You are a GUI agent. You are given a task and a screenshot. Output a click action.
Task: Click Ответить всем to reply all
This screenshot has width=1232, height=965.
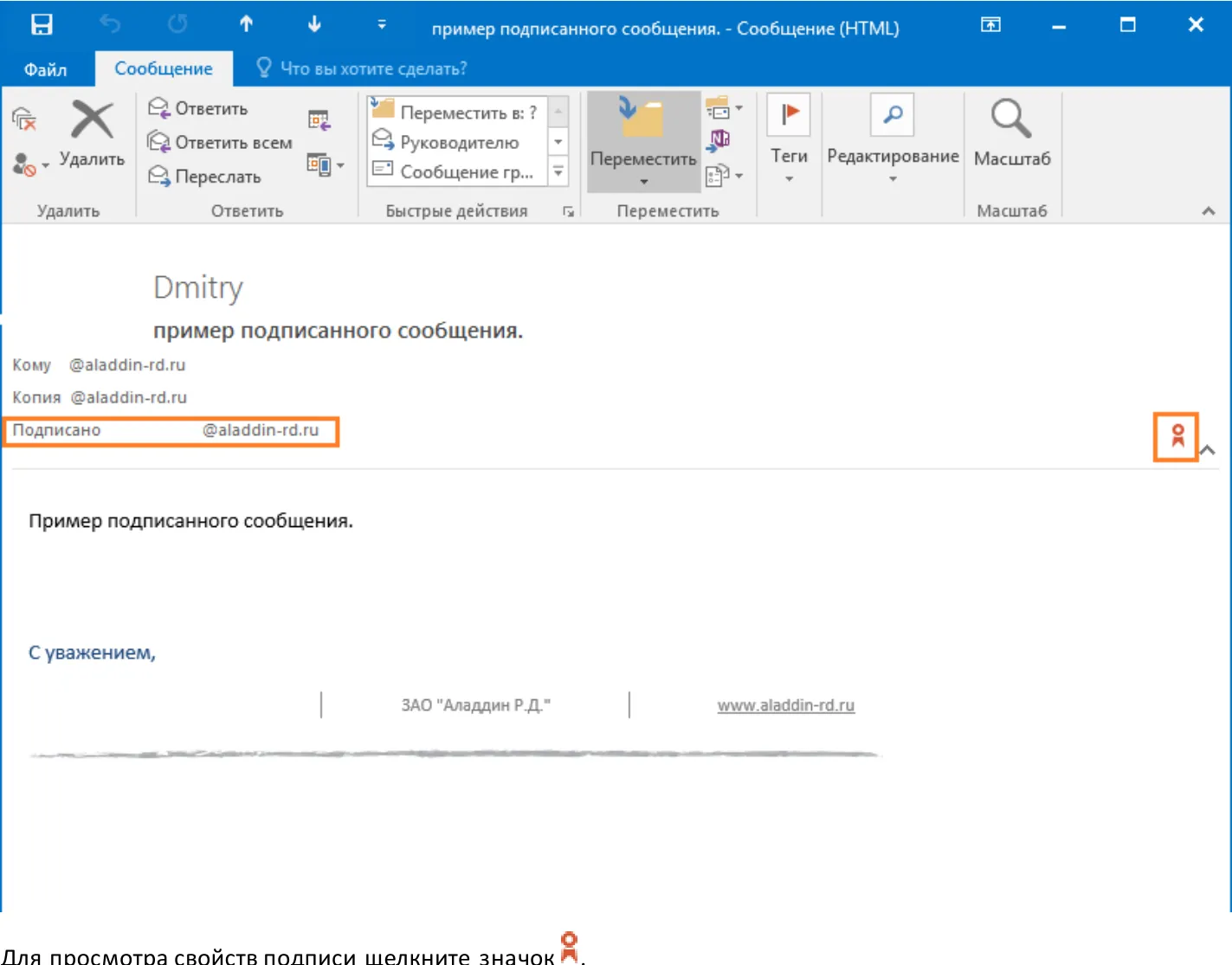[220, 142]
